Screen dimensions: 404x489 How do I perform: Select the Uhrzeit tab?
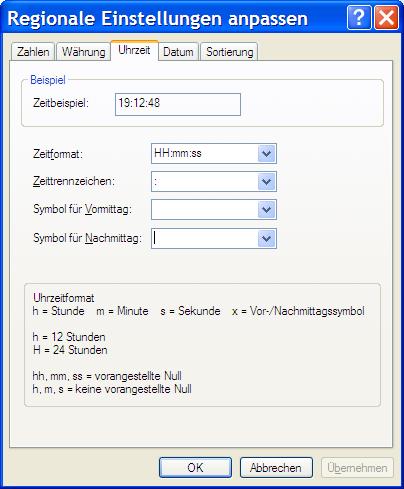tap(134, 51)
